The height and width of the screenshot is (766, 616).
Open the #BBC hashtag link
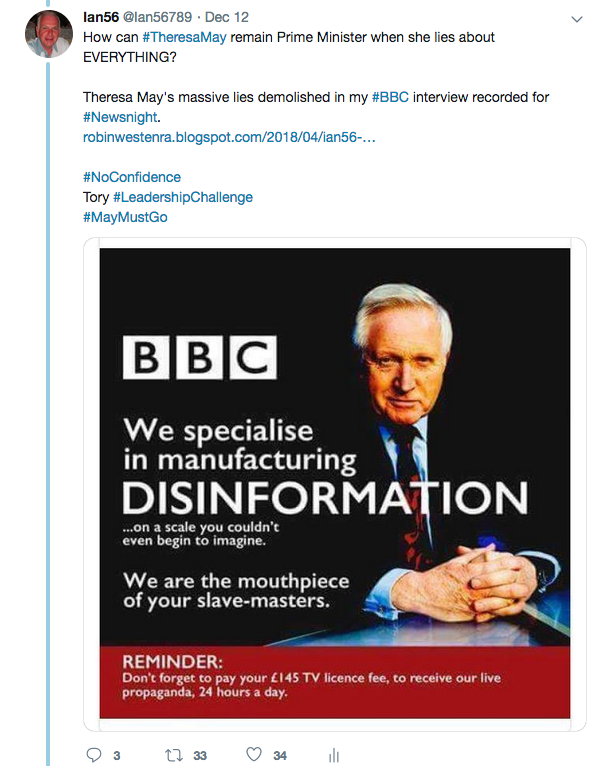tap(390, 97)
